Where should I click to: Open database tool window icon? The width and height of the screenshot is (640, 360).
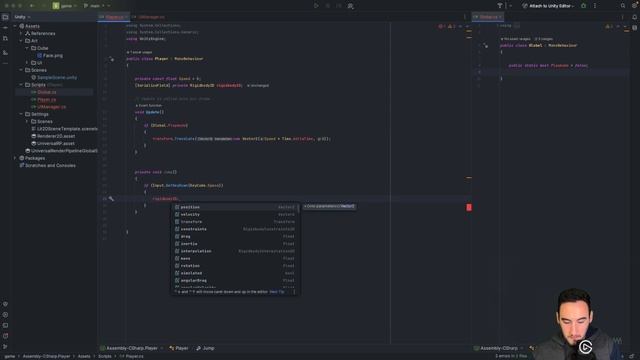[635, 28]
